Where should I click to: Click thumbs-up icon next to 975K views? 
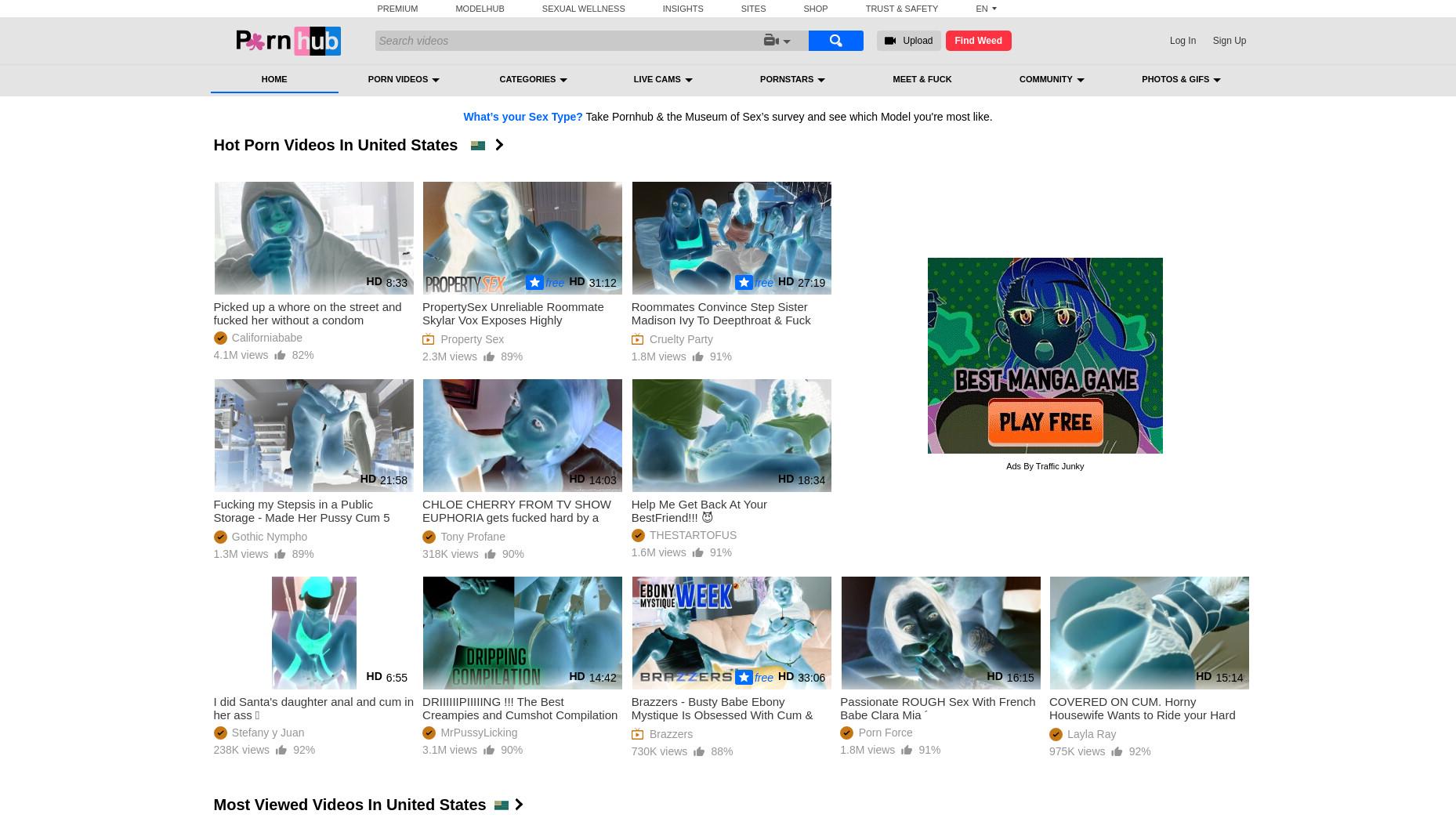tap(1117, 751)
